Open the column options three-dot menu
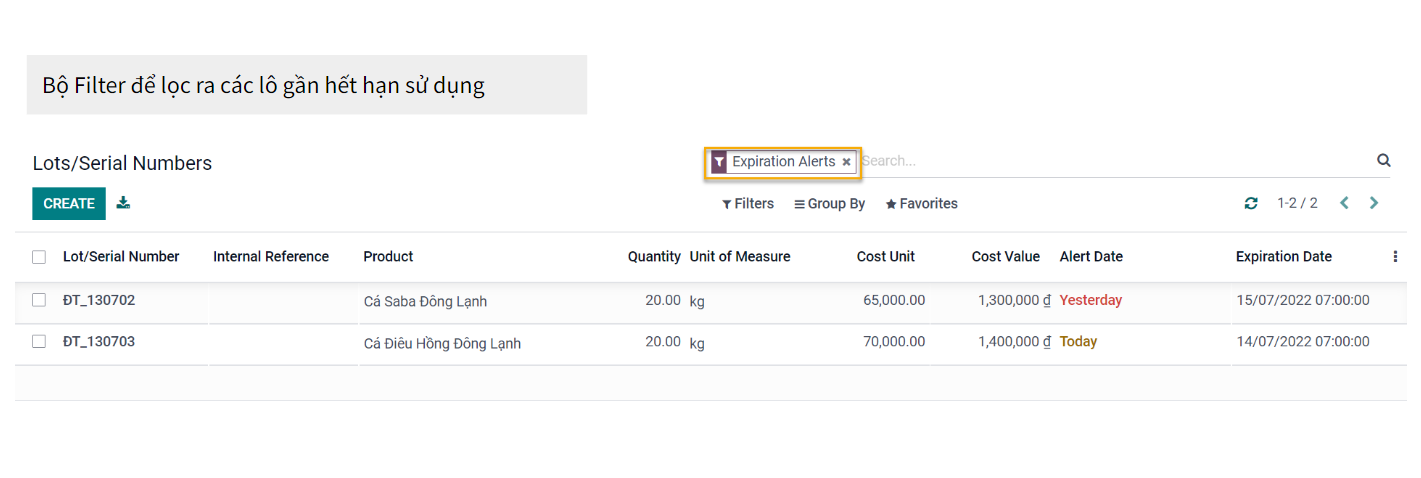 pos(1395,257)
